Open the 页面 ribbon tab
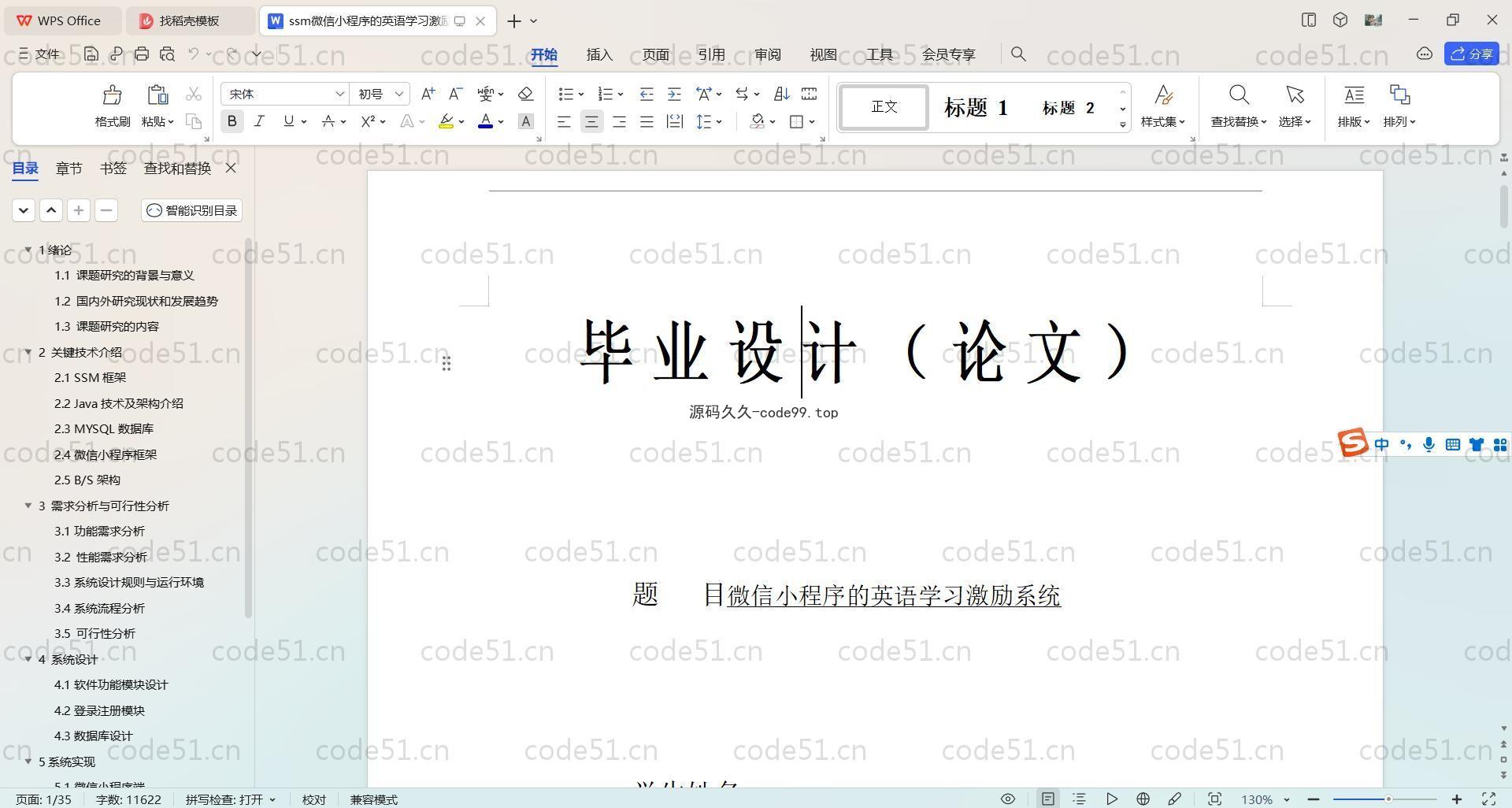 click(x=655, y=54)
